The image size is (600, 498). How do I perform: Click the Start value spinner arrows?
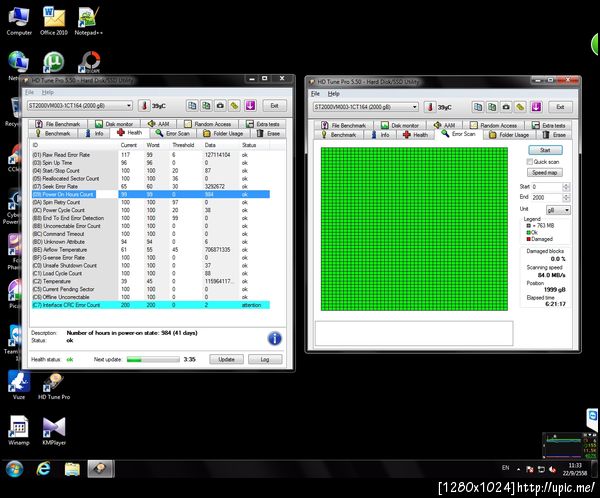tap(566, 187)
